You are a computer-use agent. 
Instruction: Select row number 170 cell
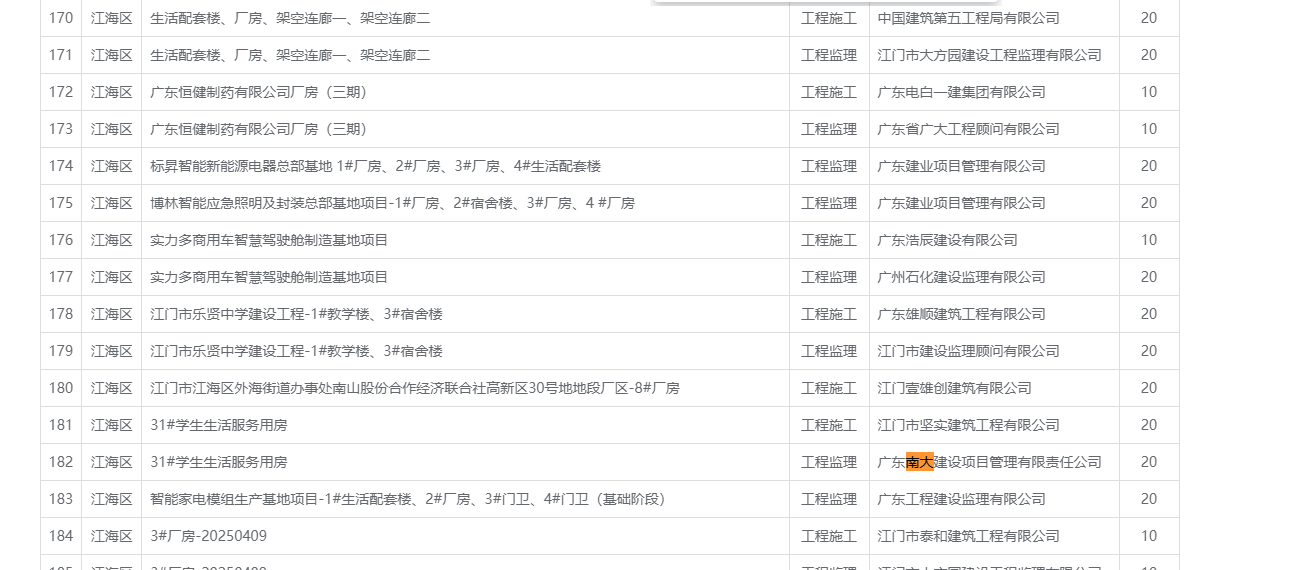(61, 18)
